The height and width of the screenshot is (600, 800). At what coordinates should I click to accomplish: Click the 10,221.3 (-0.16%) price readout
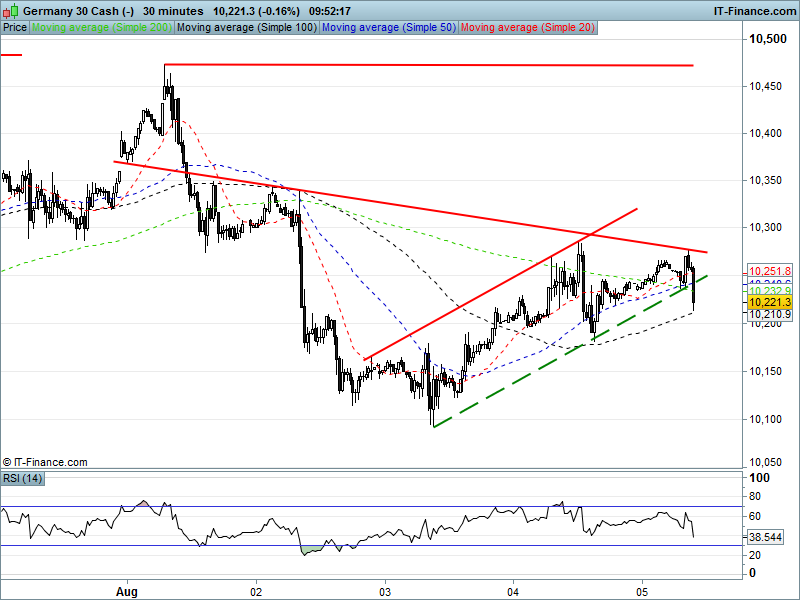[x=256, y=11]
